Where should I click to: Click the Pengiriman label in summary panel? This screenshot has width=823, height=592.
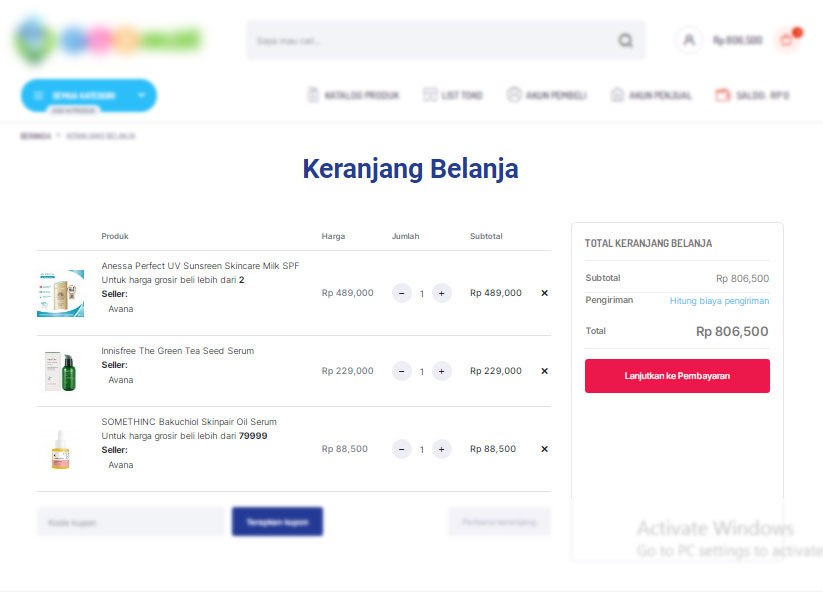609,300
